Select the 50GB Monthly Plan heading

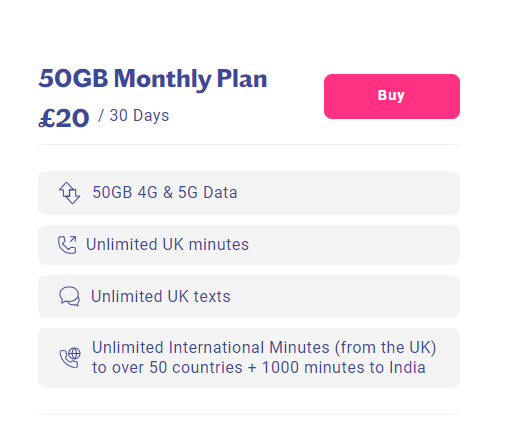click(153, 79)
